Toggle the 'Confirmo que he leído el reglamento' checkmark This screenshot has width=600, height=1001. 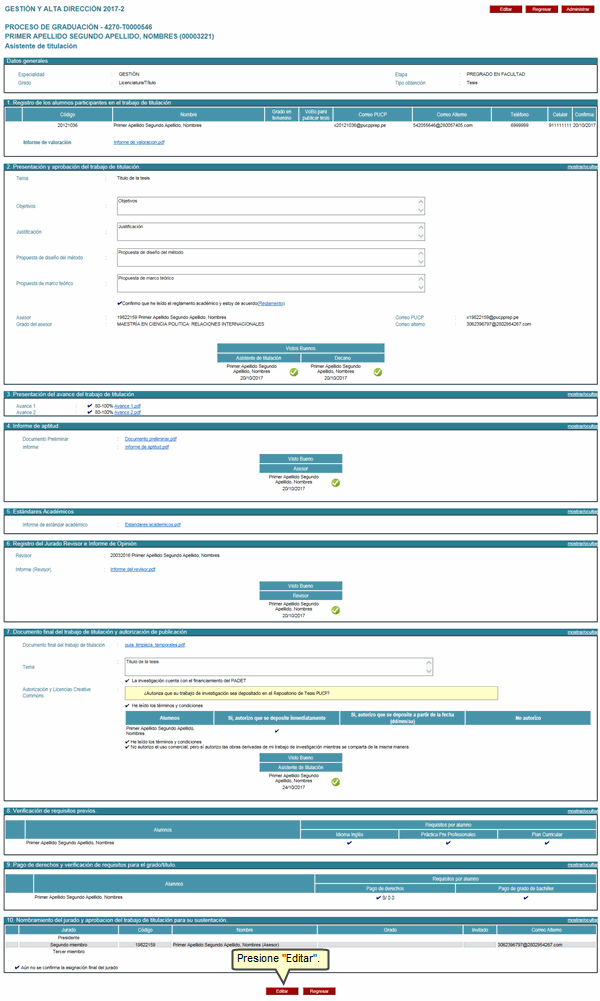click(119, 303)
